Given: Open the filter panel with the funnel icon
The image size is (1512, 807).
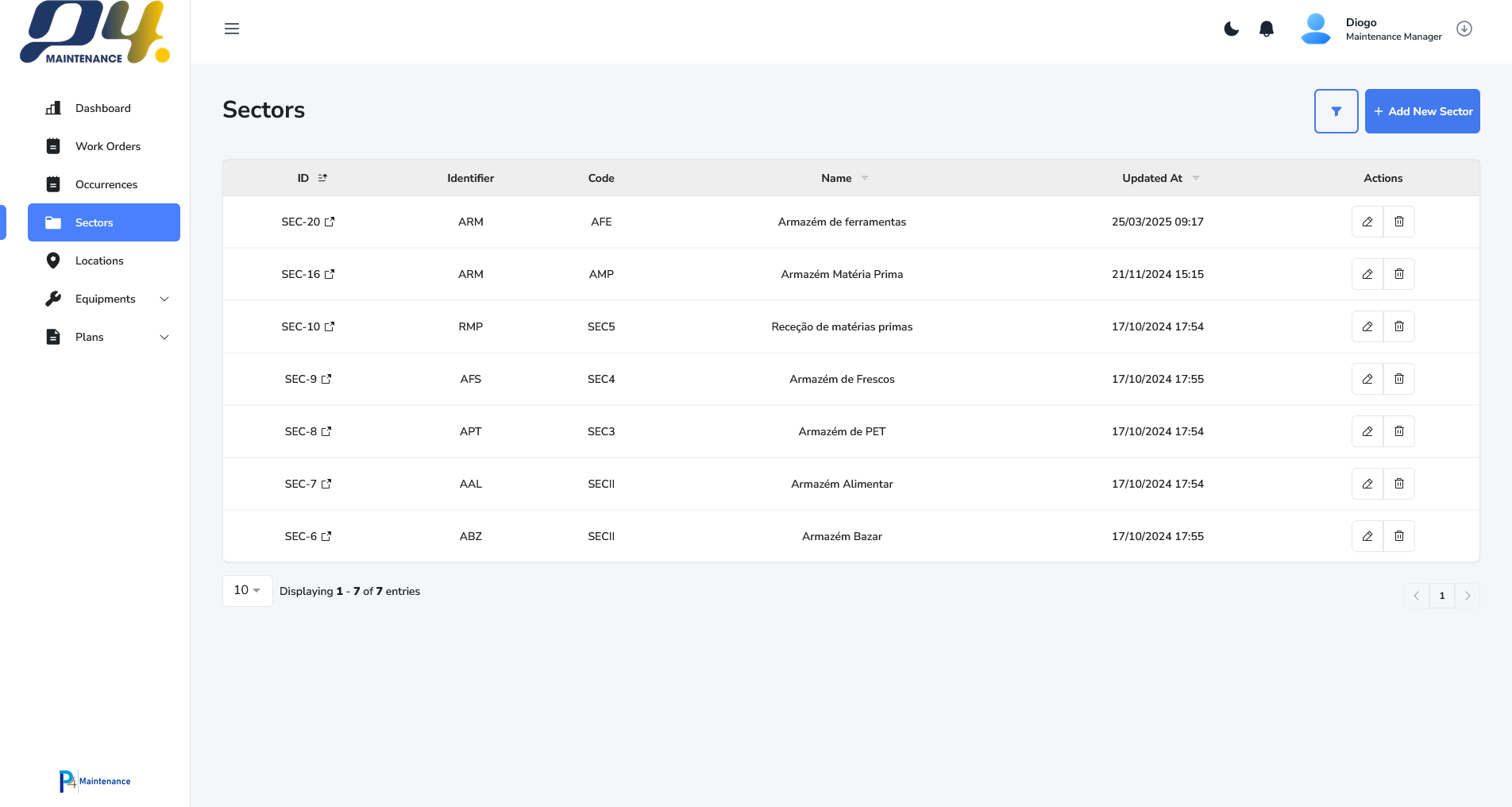Looking at the screenshot, I should (1336, 111).
